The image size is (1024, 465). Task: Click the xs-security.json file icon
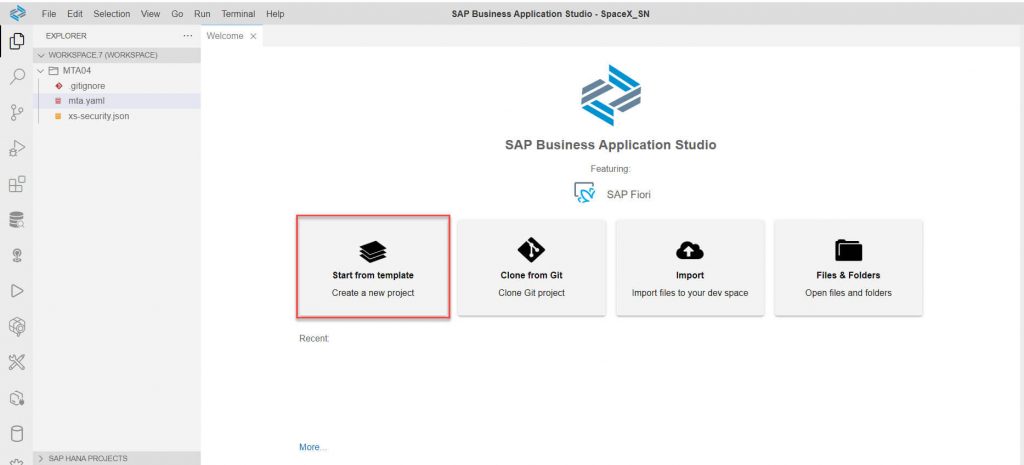[x=59, y=116]
